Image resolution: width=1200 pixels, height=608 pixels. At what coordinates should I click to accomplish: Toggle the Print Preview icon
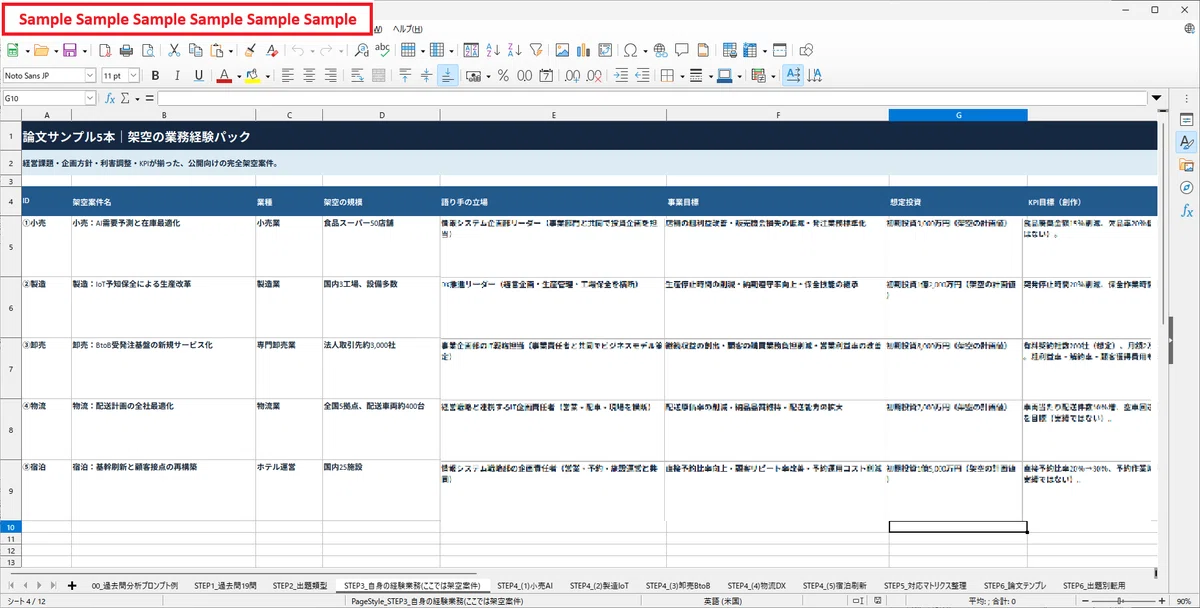[147, 50]
